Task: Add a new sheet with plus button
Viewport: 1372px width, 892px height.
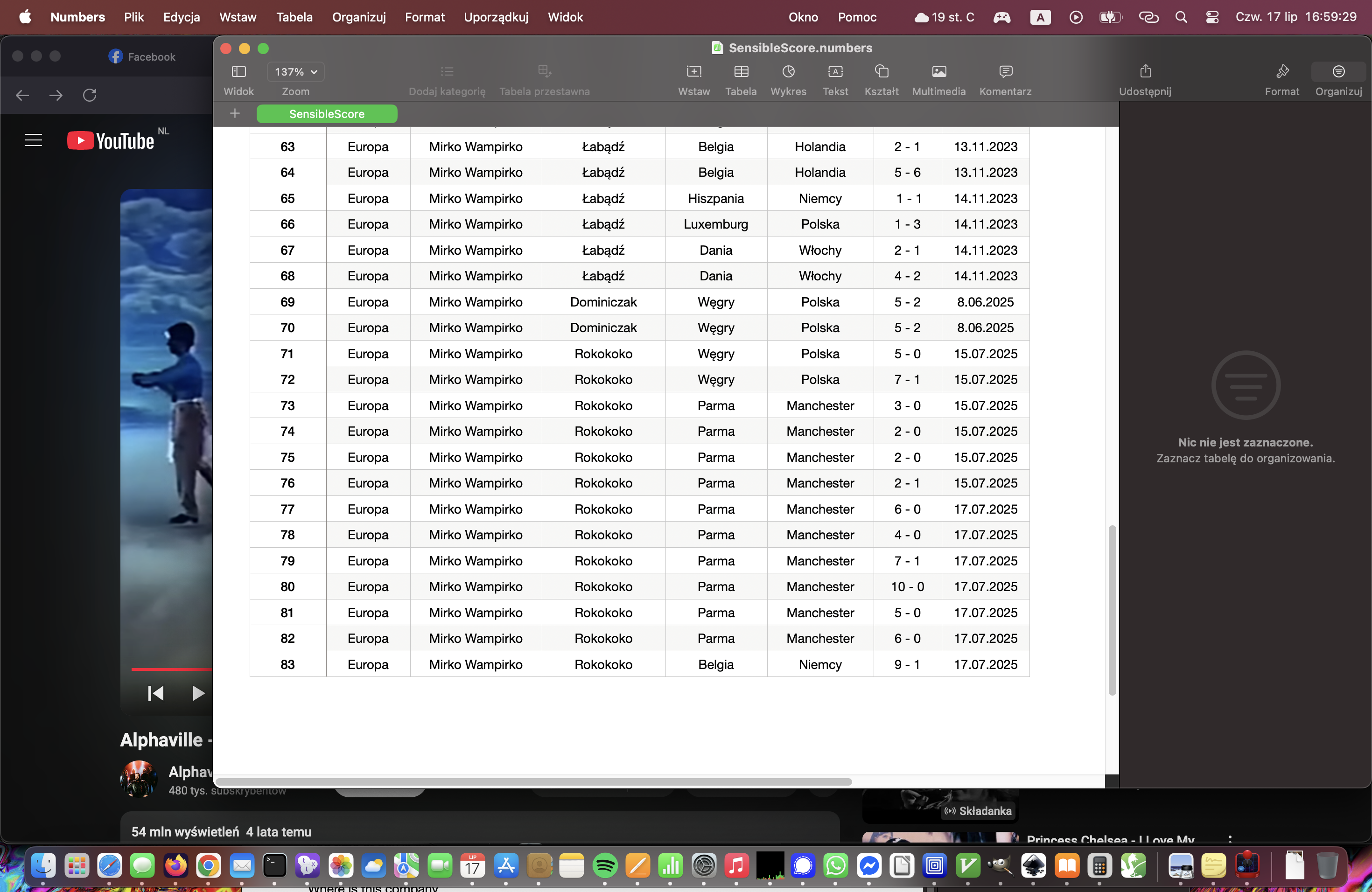Action: (235, 113)
